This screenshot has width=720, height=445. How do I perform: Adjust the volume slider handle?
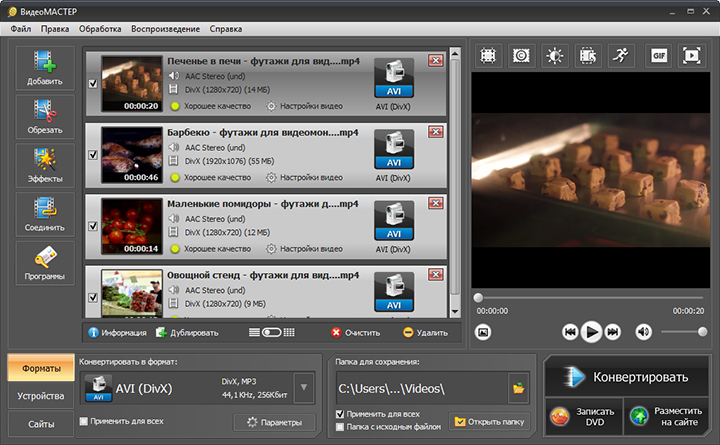pos(702,332)
